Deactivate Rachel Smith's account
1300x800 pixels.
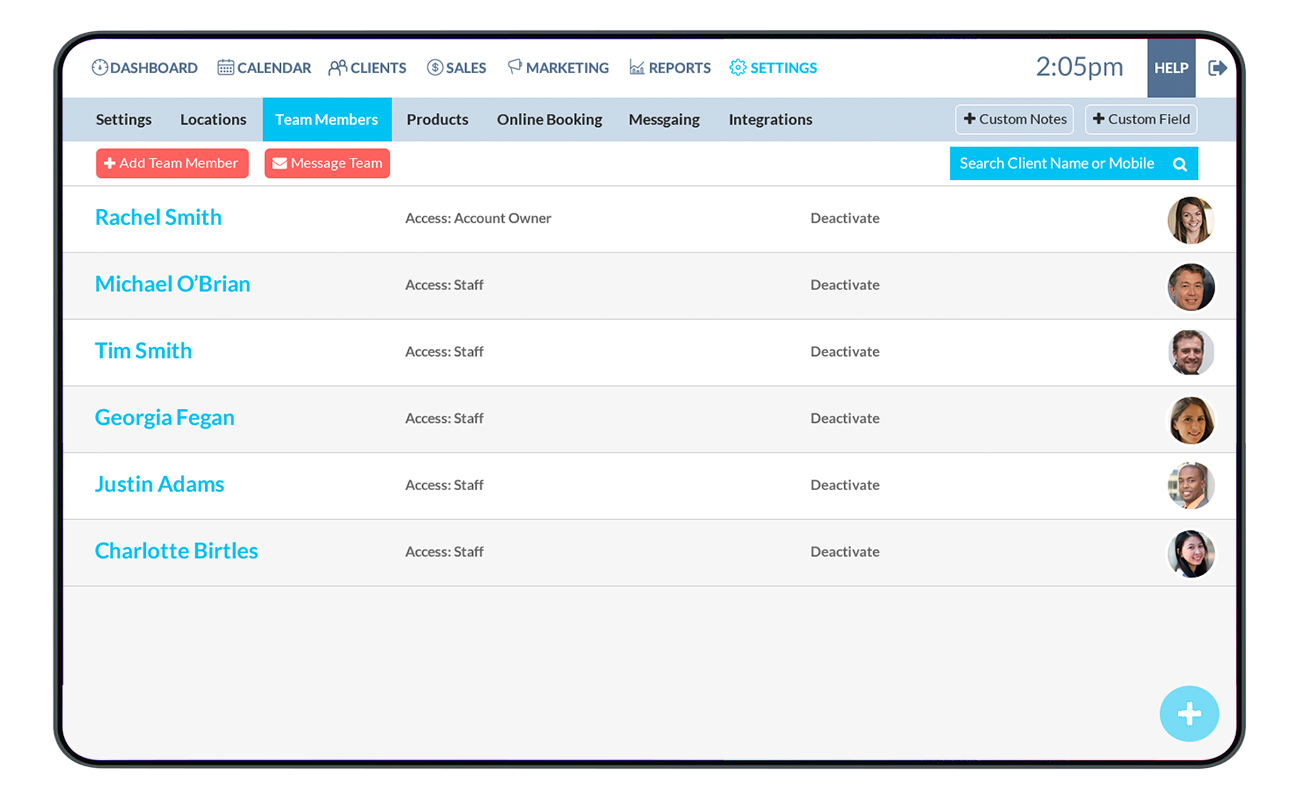pos(845,218)
